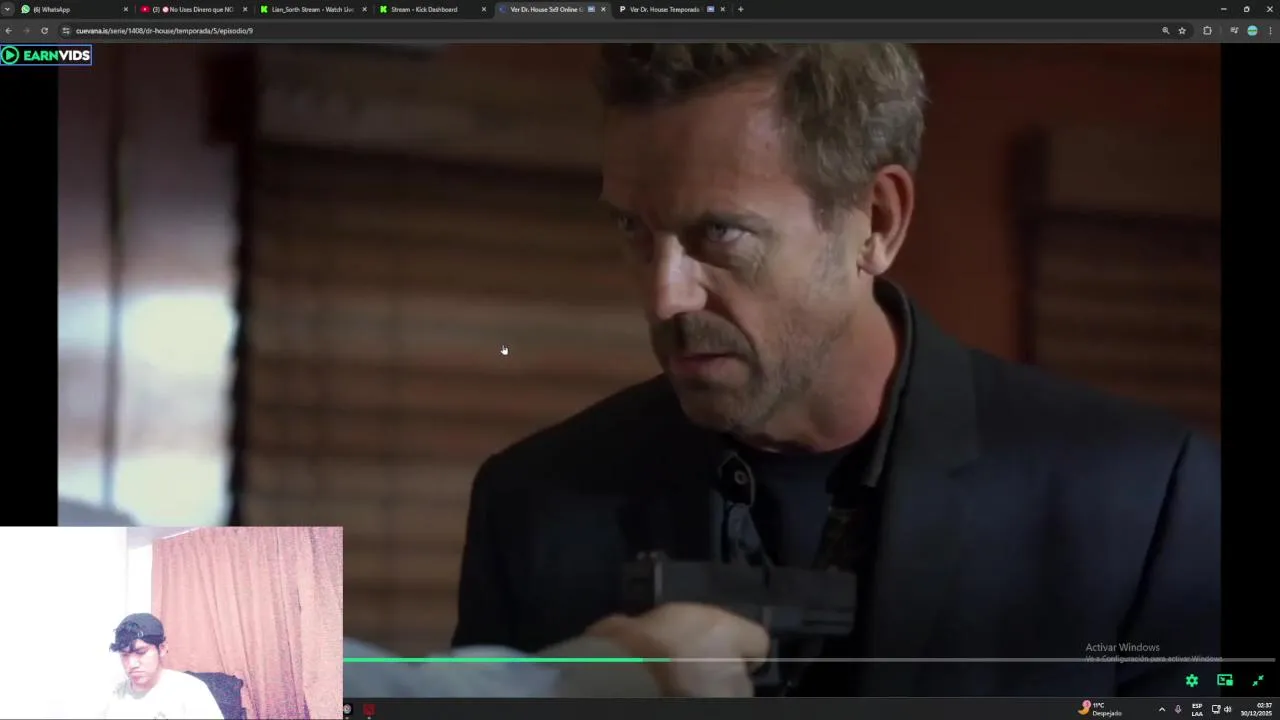Seek the video using the green progress bar

810,660
